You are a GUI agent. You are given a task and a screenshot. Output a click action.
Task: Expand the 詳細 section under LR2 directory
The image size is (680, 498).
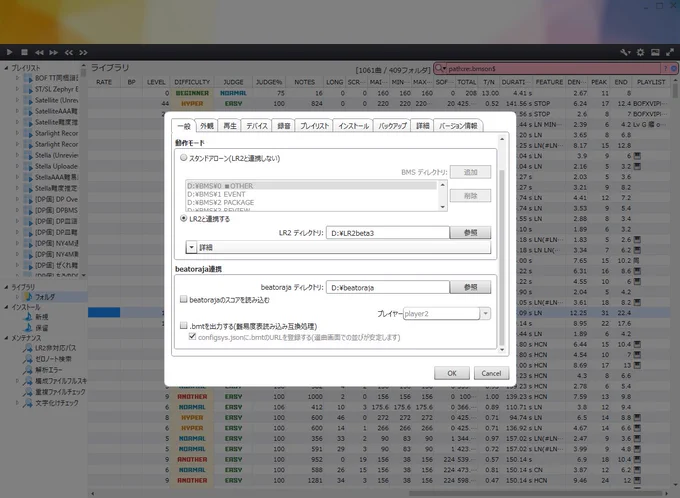(191, 247)
